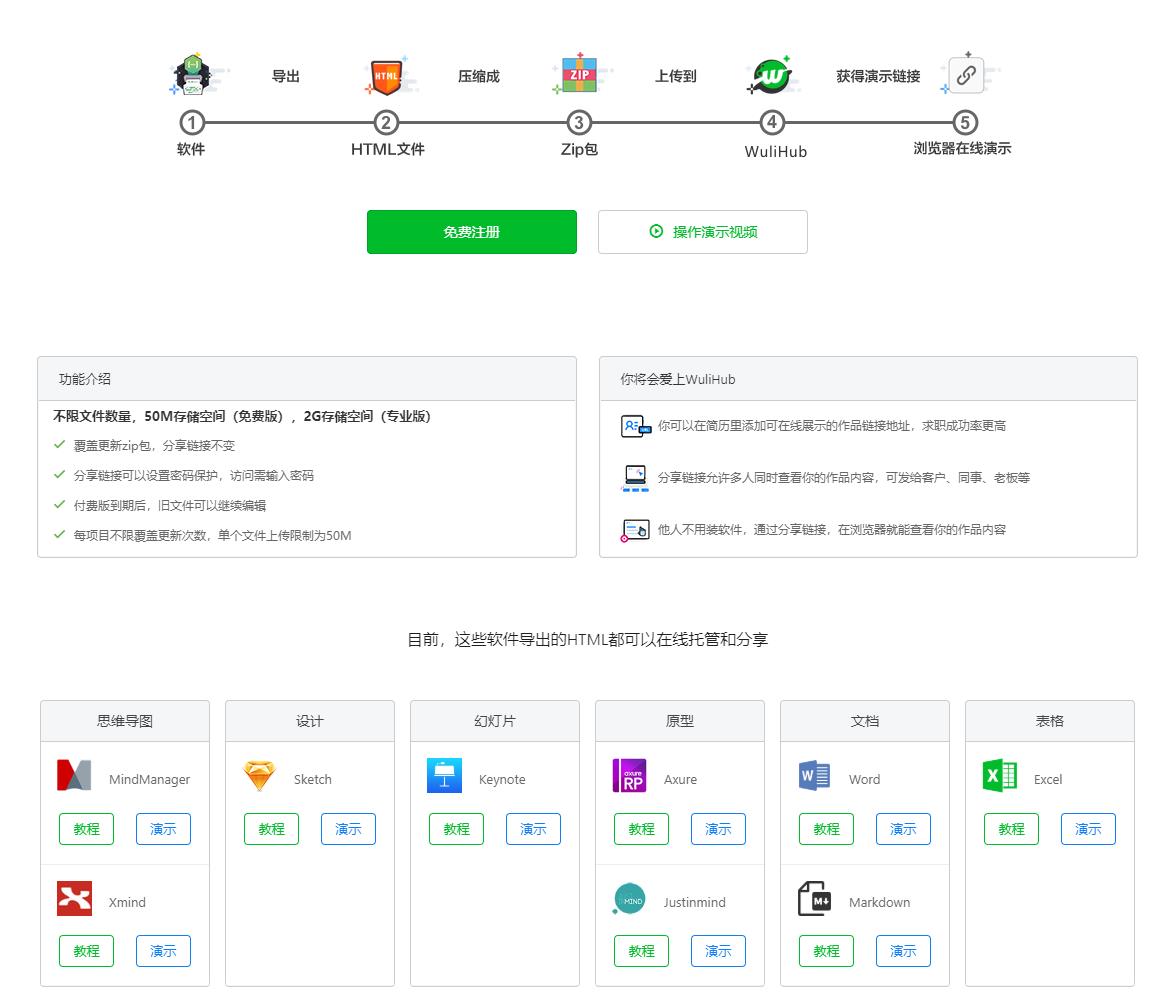The image size is (1150, 1008).
Task: Click the Markdown file icon
Action: tap(814, 899)
